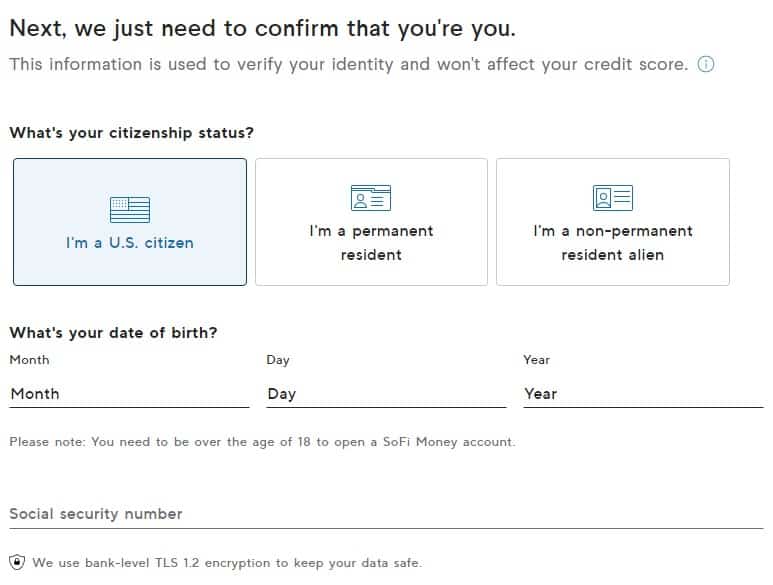
Task: Click the bank-level TLS 1.2 encryption text
Action: [227, 563]
